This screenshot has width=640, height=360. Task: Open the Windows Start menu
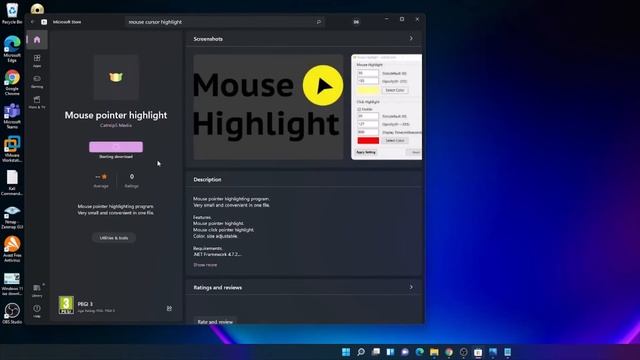point(346,352)
